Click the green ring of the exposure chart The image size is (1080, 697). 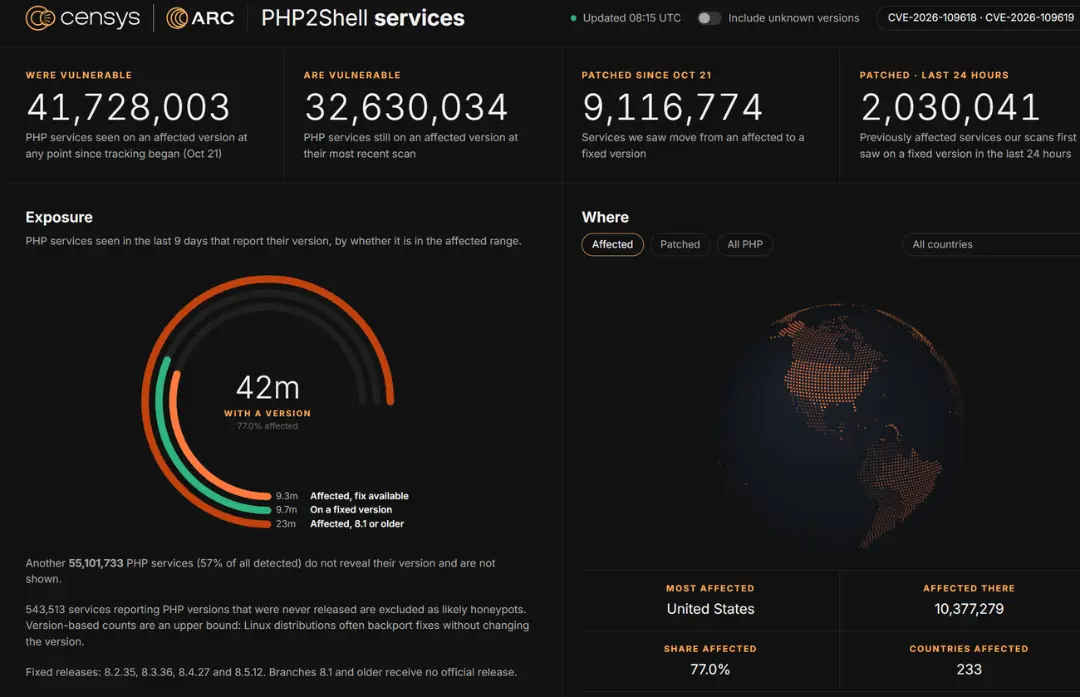pyautogui.click(x=160, y=402)
